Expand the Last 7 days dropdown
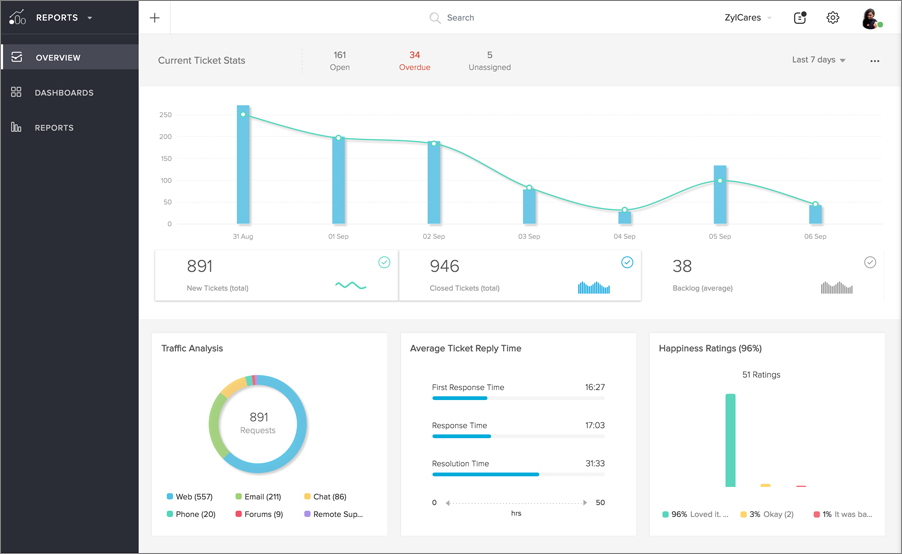 (819, 60)
